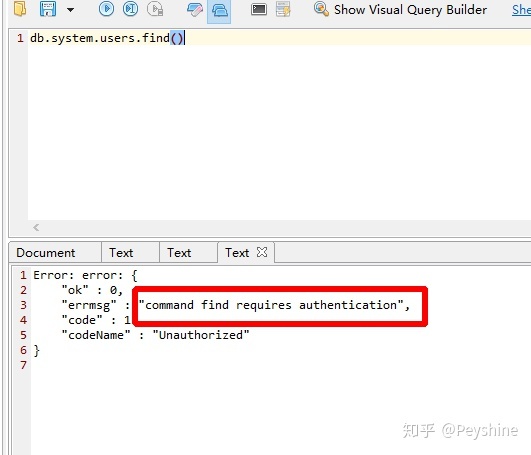The width and height of the screenshot is (531, 455).
Task: Click the "Unauthorized" codeName value
Action: pos(201,335)
